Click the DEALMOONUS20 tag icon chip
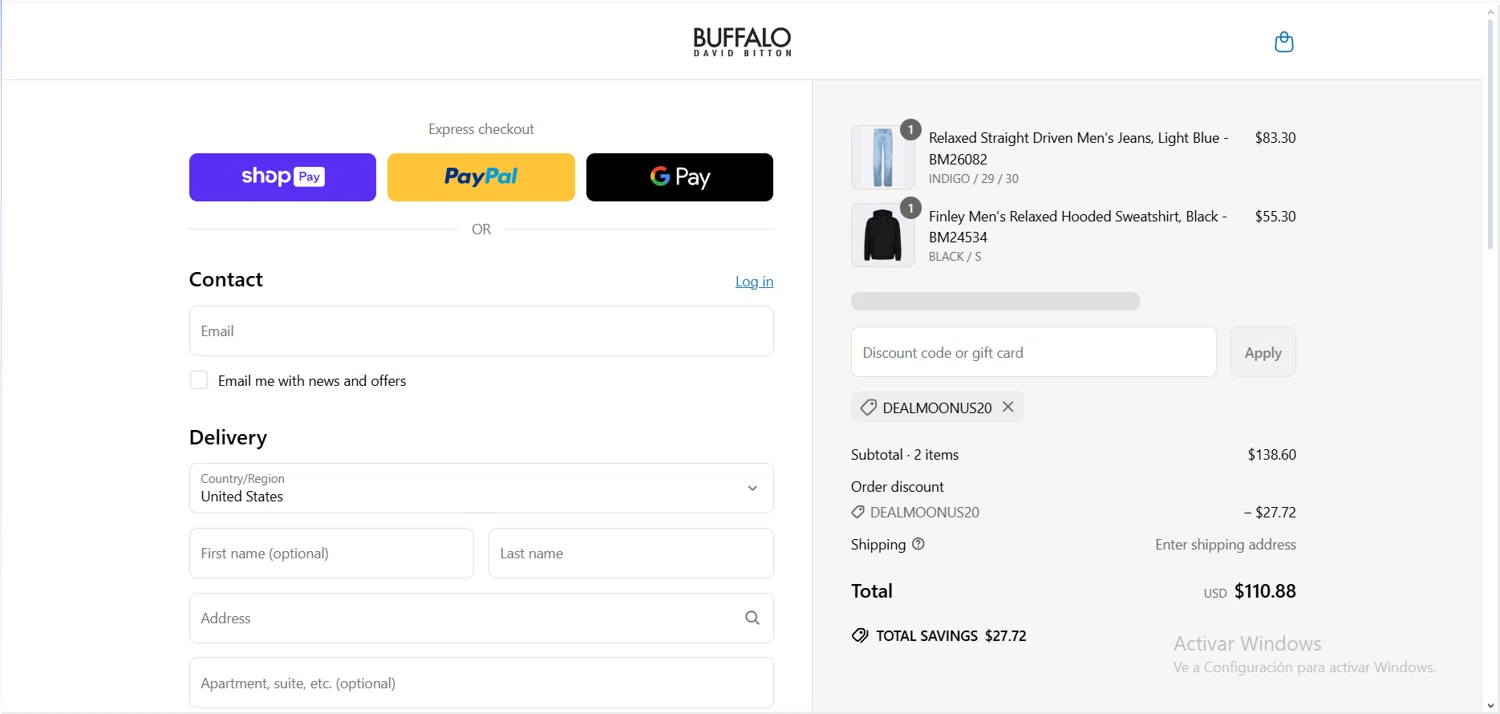Viewport: 1500px width, 714px height. (868, 407)
